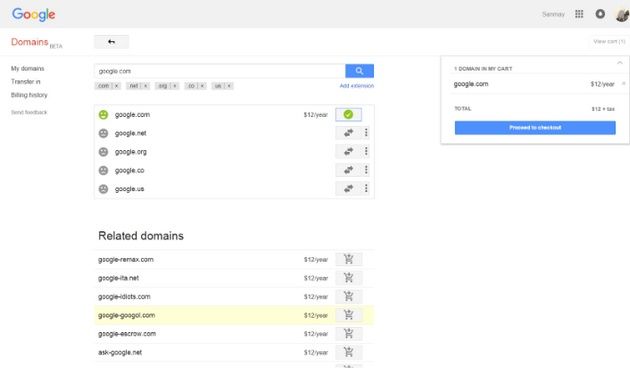The width and height of the screenshot is (630, 368).
Task: Add google-ita.net to cart
Action: click(x=349, y=278)
